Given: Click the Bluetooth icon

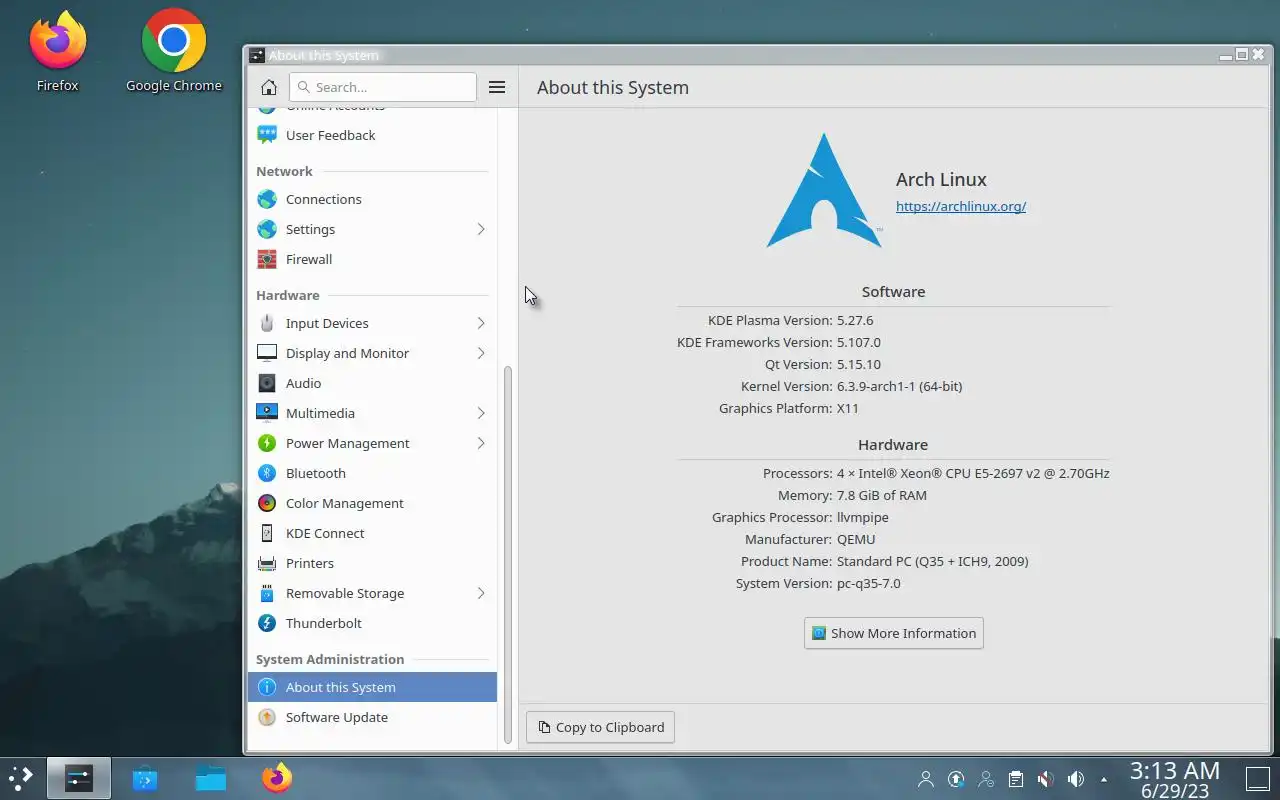Looking at the screenshot, I should tap(267, 473).
